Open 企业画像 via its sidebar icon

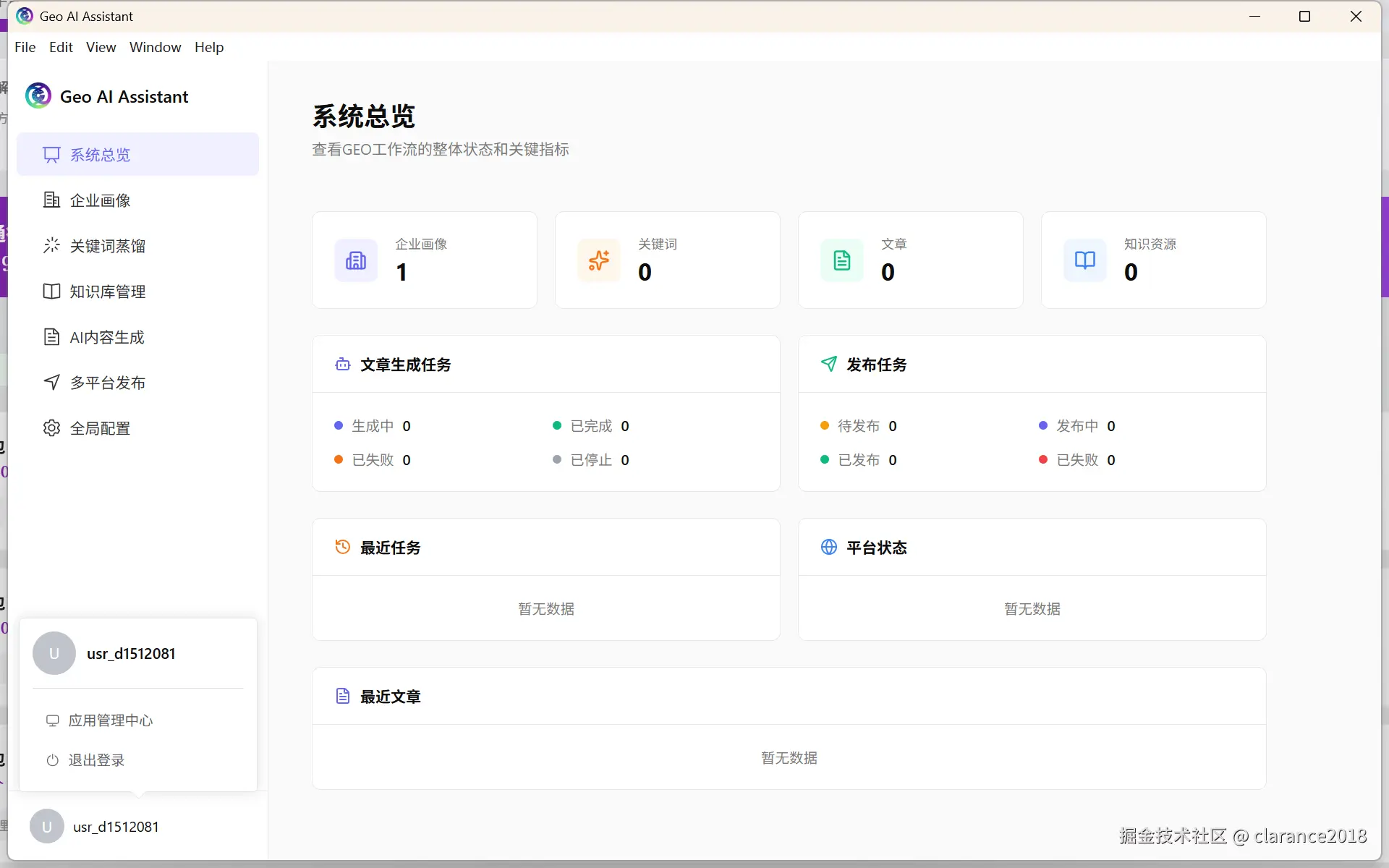click(51, 200)
